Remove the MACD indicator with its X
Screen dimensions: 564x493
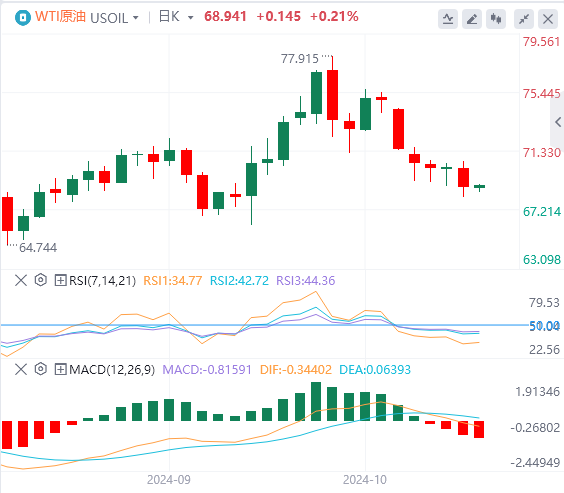coord(21,369)
